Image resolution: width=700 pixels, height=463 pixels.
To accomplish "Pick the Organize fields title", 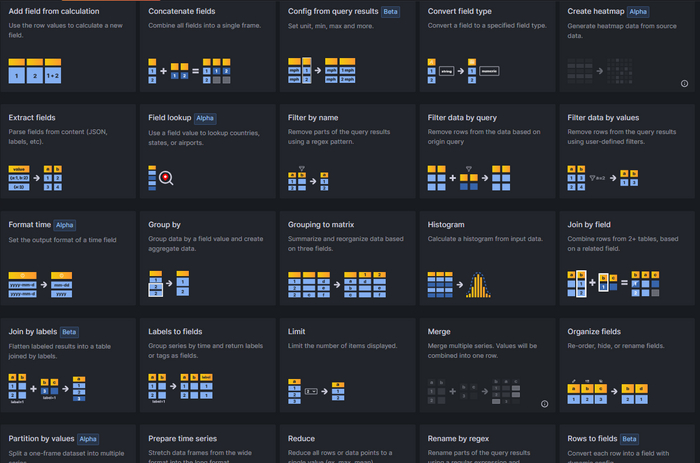I will pos(594,331).
